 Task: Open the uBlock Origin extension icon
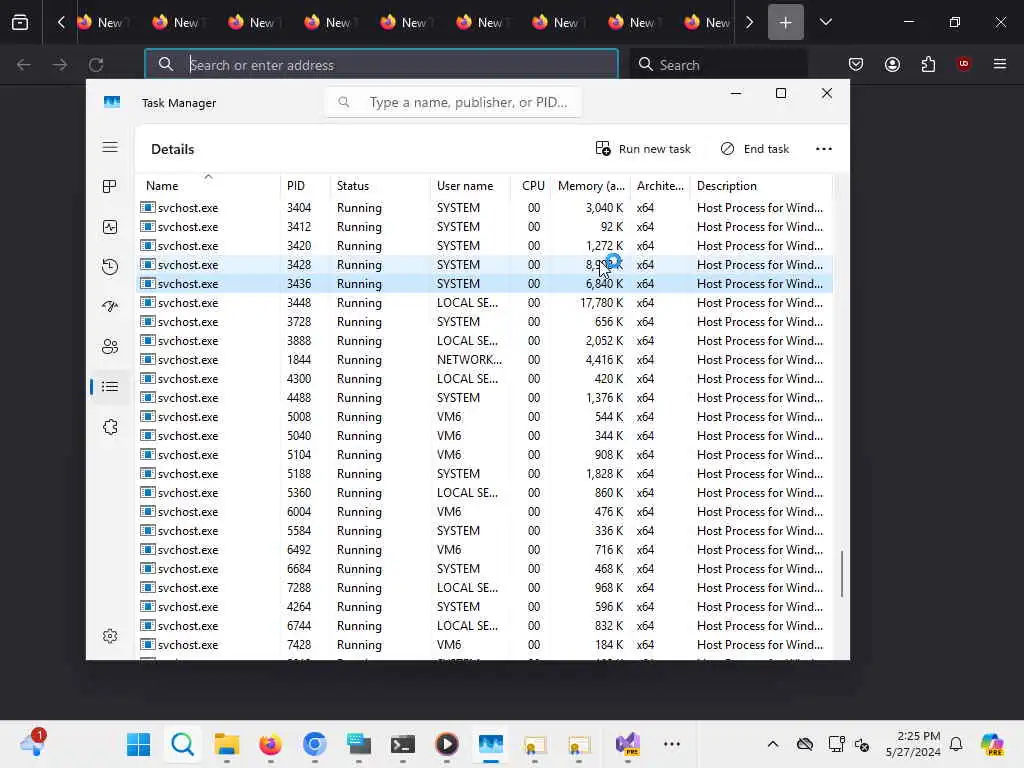[964, 64]
